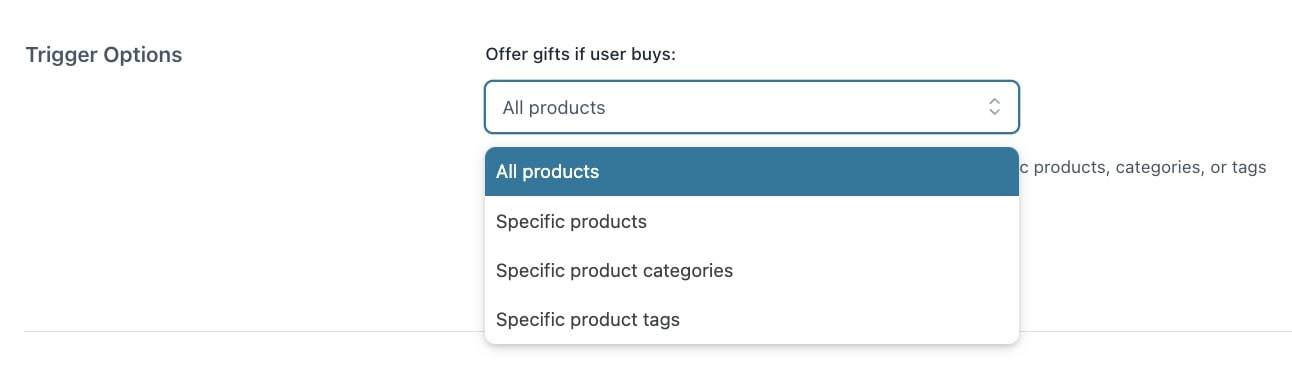The image size is (1292, 368).
Task: Pick "Specific product categories" option
Action: 751,271
